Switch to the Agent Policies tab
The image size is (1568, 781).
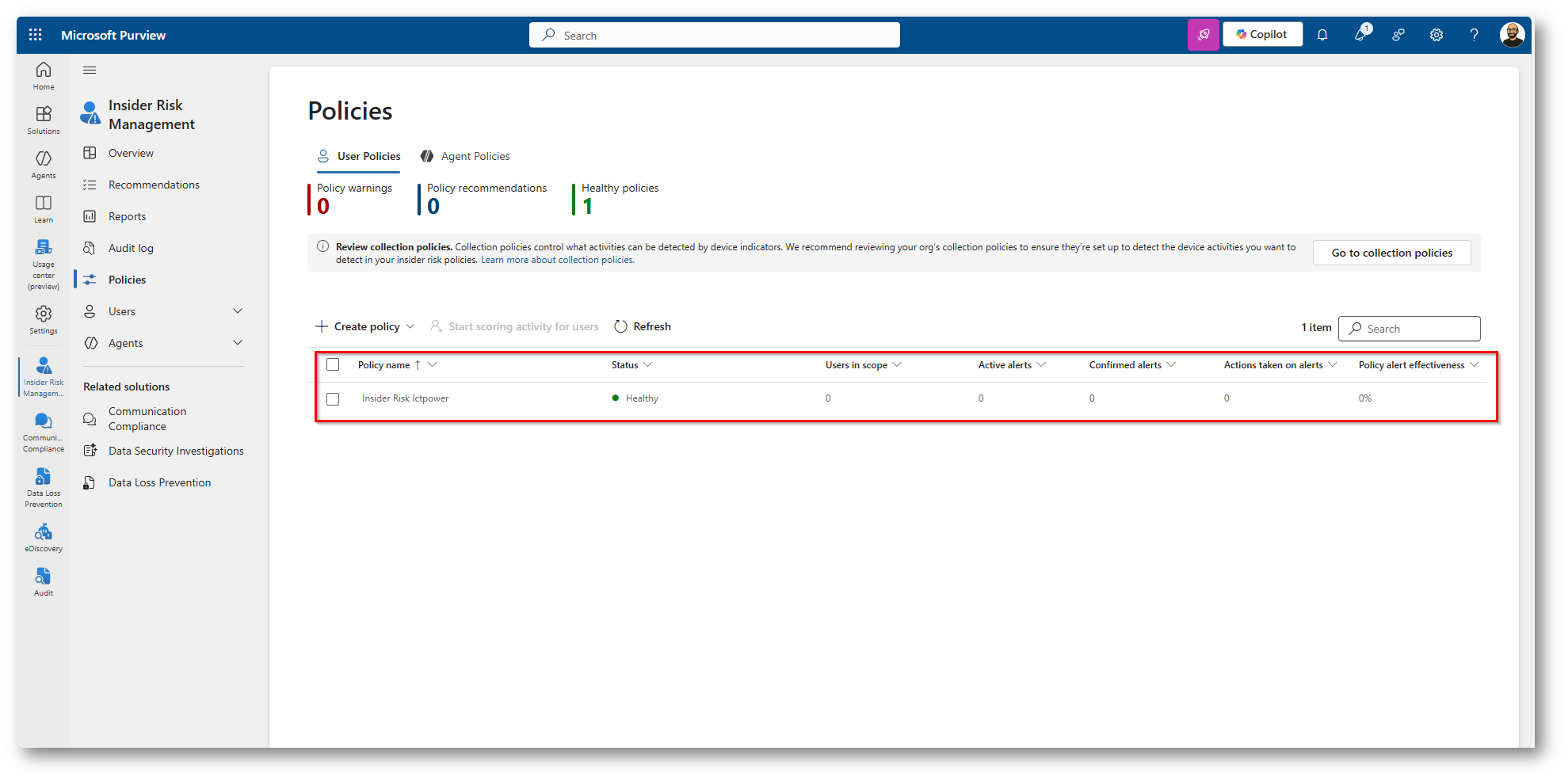[465, 156]
